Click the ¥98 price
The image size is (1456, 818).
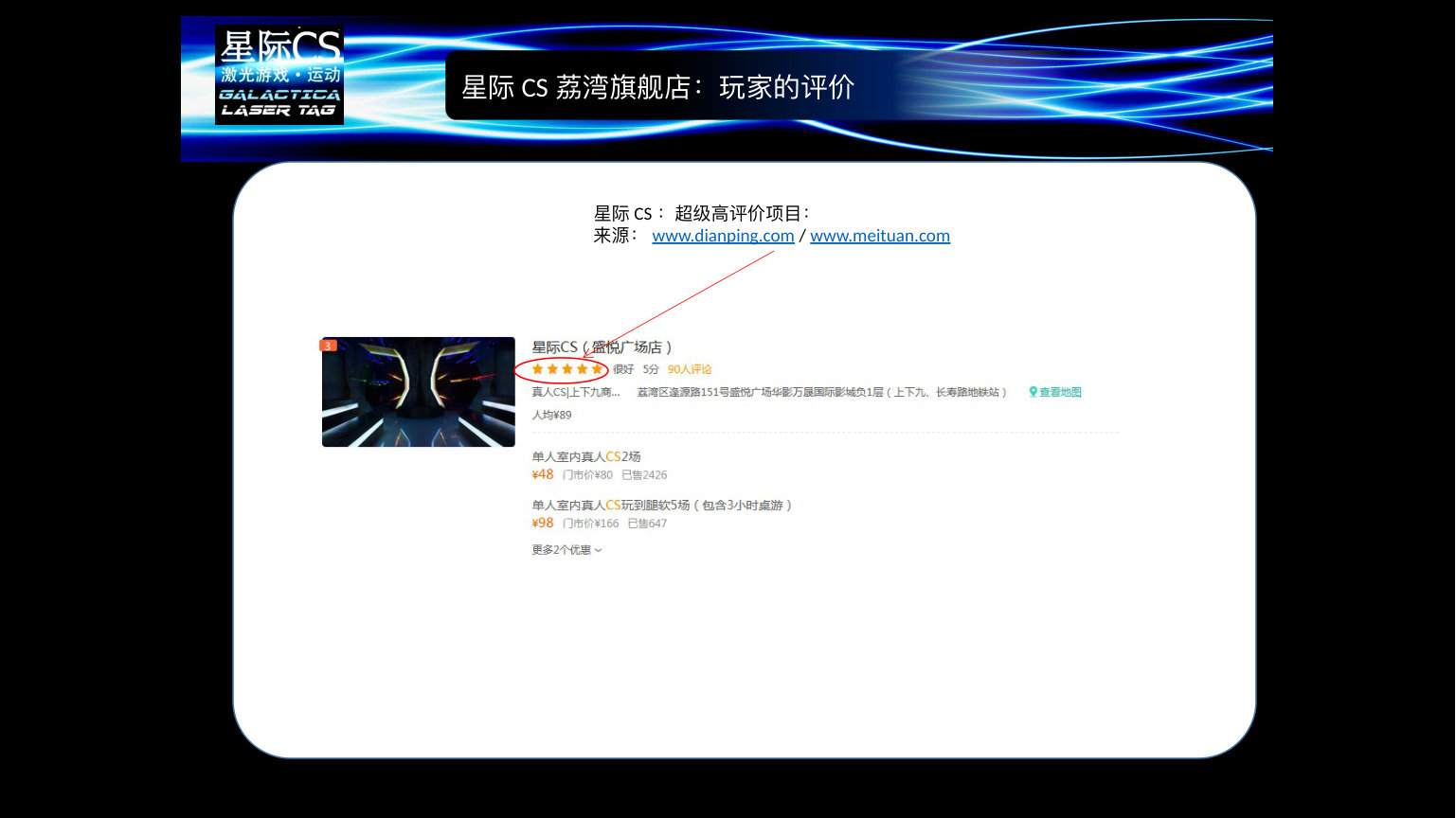(x=543, y=523)
